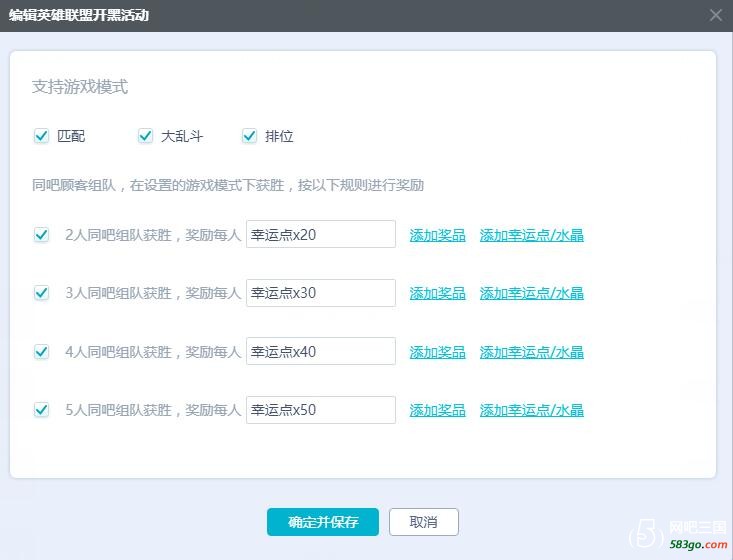Click the 支持游戏模式 section heading

tap(80, 86)
